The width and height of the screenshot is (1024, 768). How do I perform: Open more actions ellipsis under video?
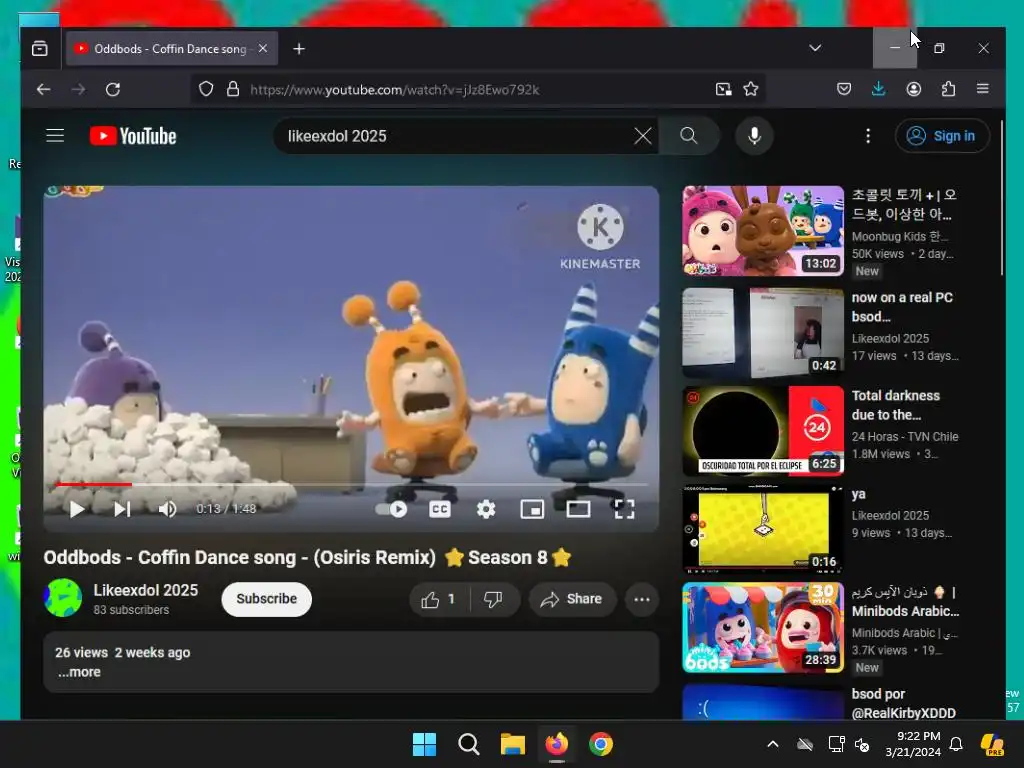click(x=642, y=600)
